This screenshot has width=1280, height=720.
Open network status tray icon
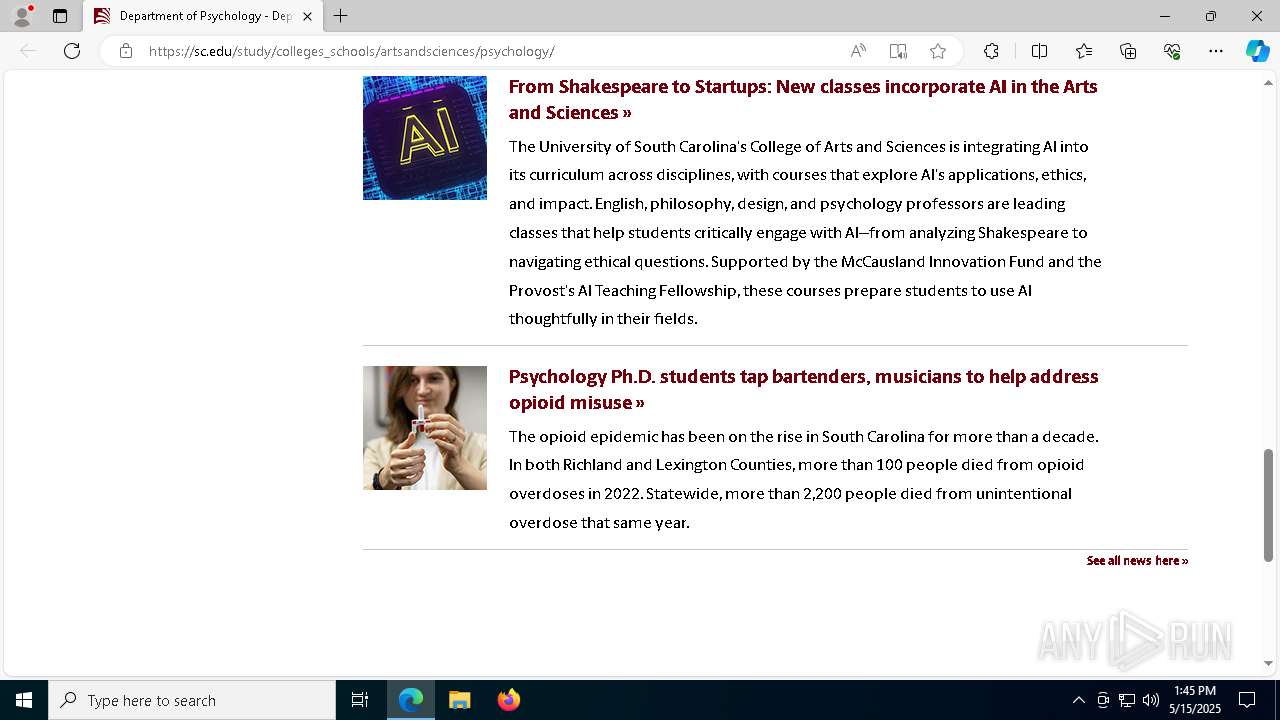[1127, 700]
